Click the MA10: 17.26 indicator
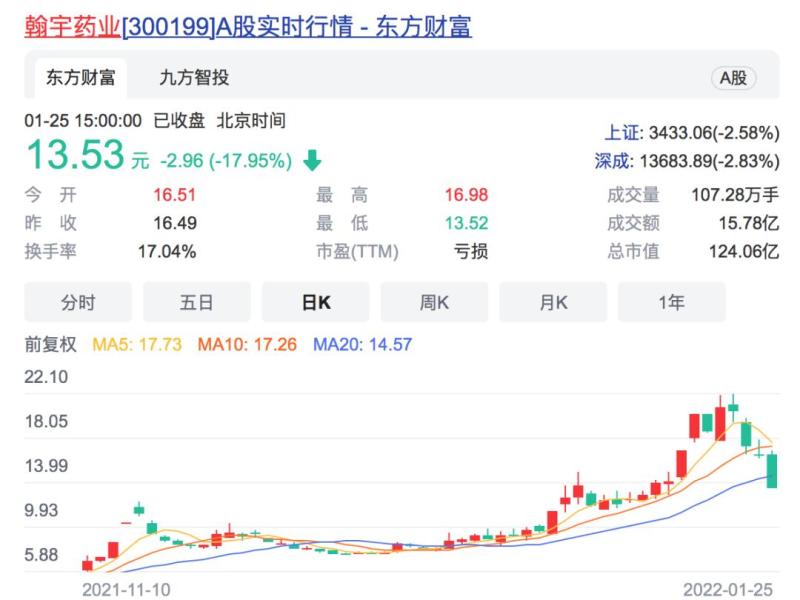This screenshot has width=800, height=600. (247, 344)
